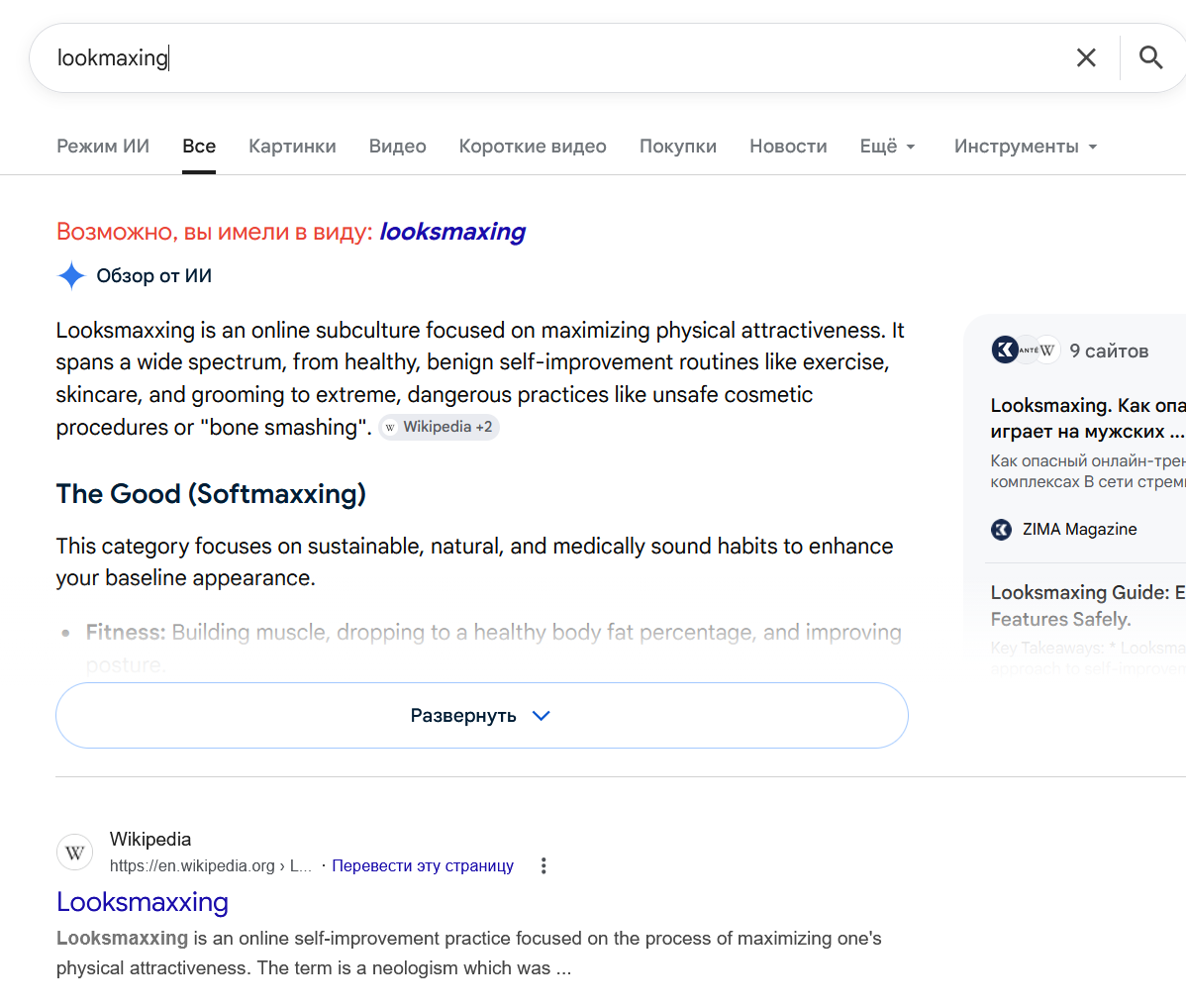Open the Wikipedia +2 citation chip
The height and width of the screenshot is (1008, 1186).
pos(439,427)
